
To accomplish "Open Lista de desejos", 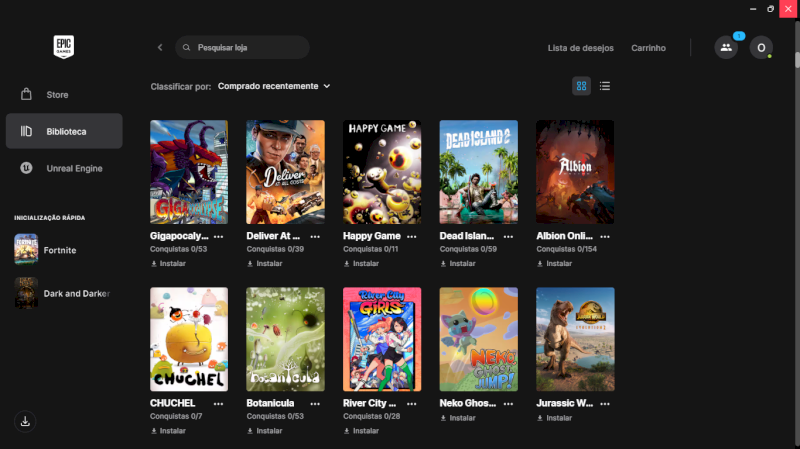I will pos(580,48).
